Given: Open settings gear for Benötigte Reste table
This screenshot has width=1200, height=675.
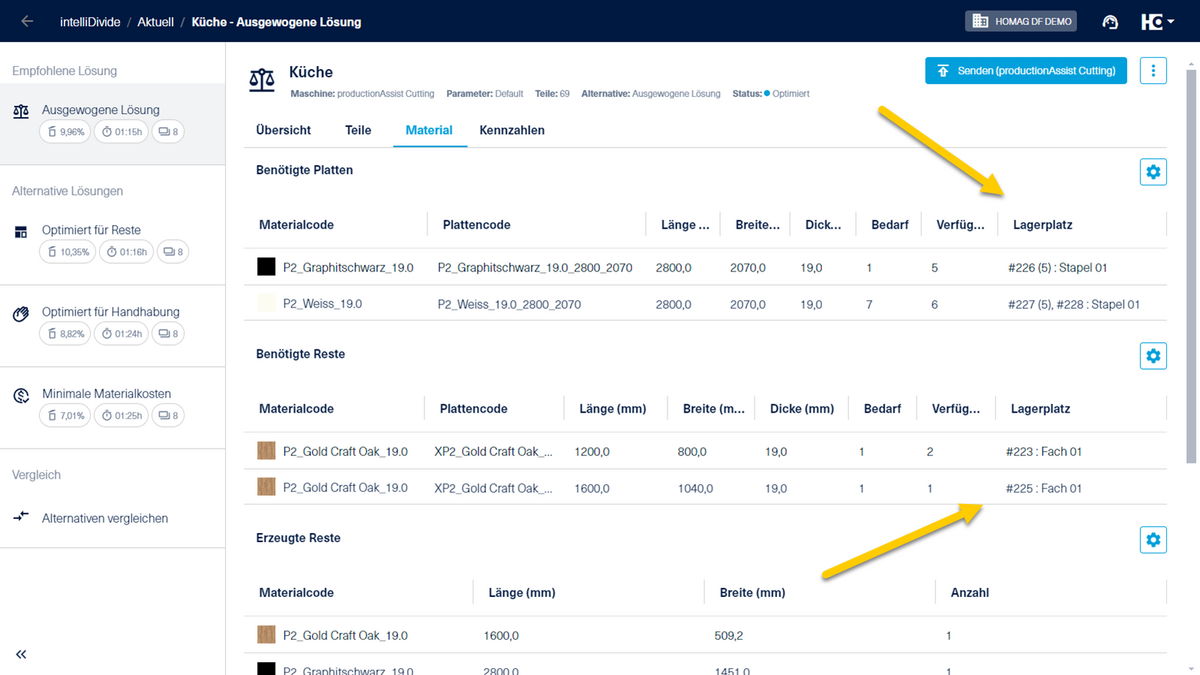Looking at the screenshot, I should click(1153, 355).
